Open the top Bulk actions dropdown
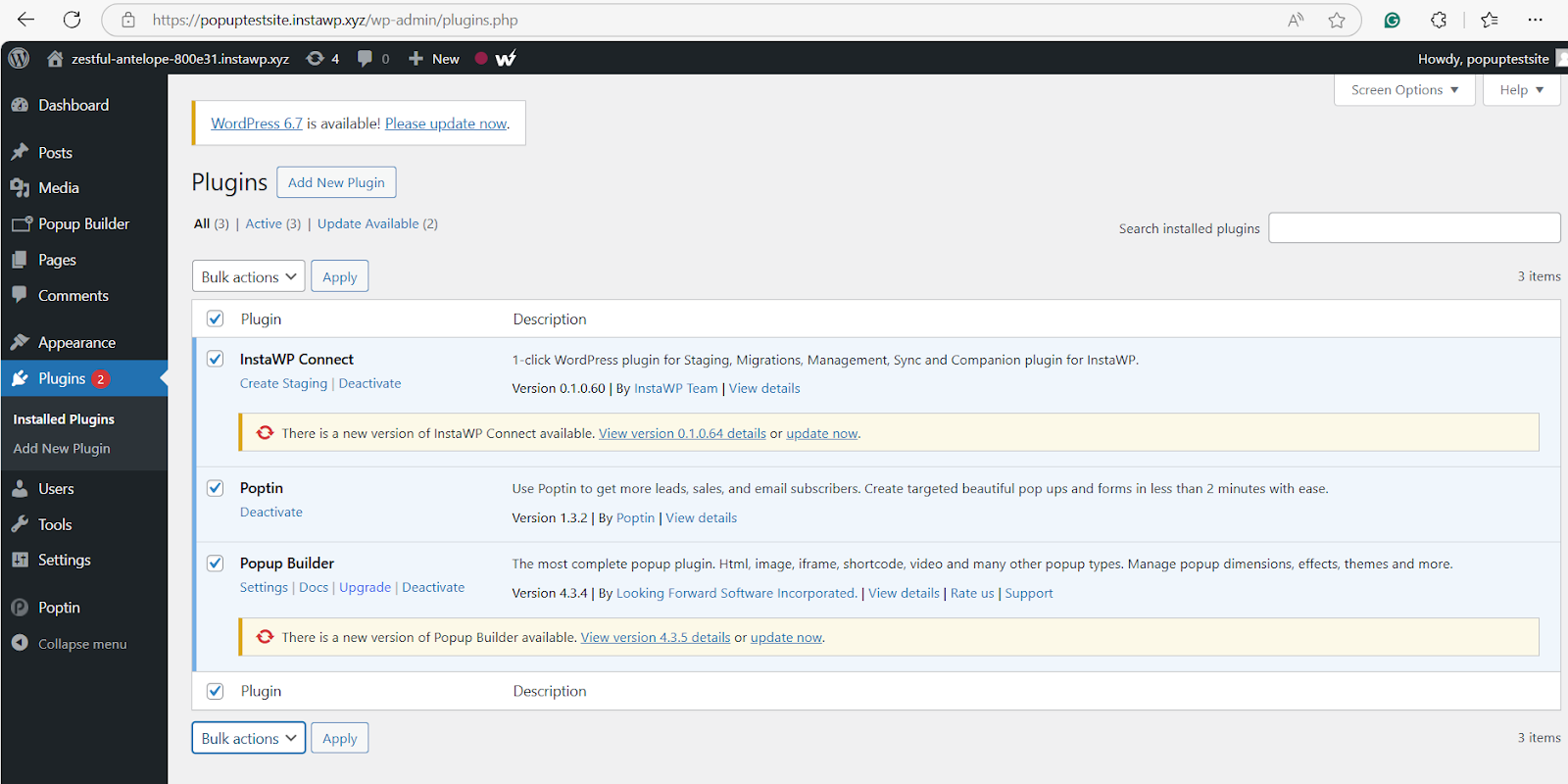 click(249, 276)
